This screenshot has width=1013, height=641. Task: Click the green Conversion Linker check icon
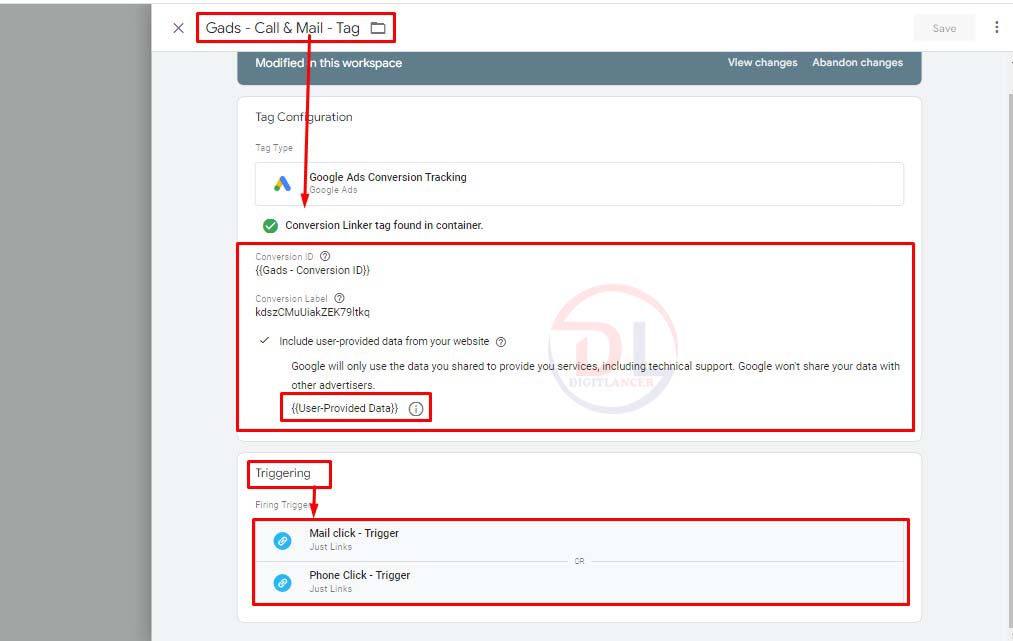pyautogui.click(x=270, y=226)
